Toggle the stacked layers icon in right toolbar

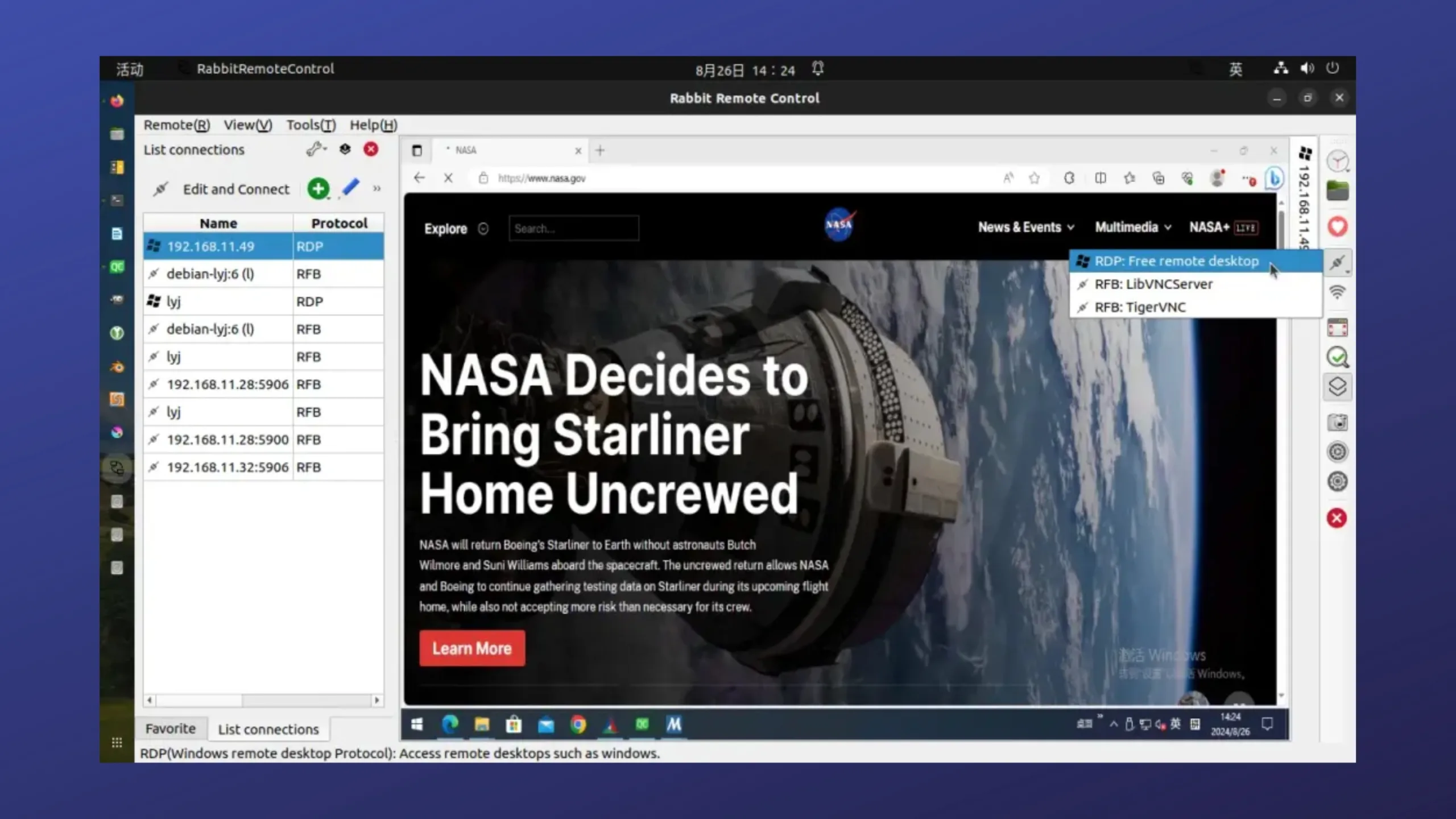pos(1338,387)
